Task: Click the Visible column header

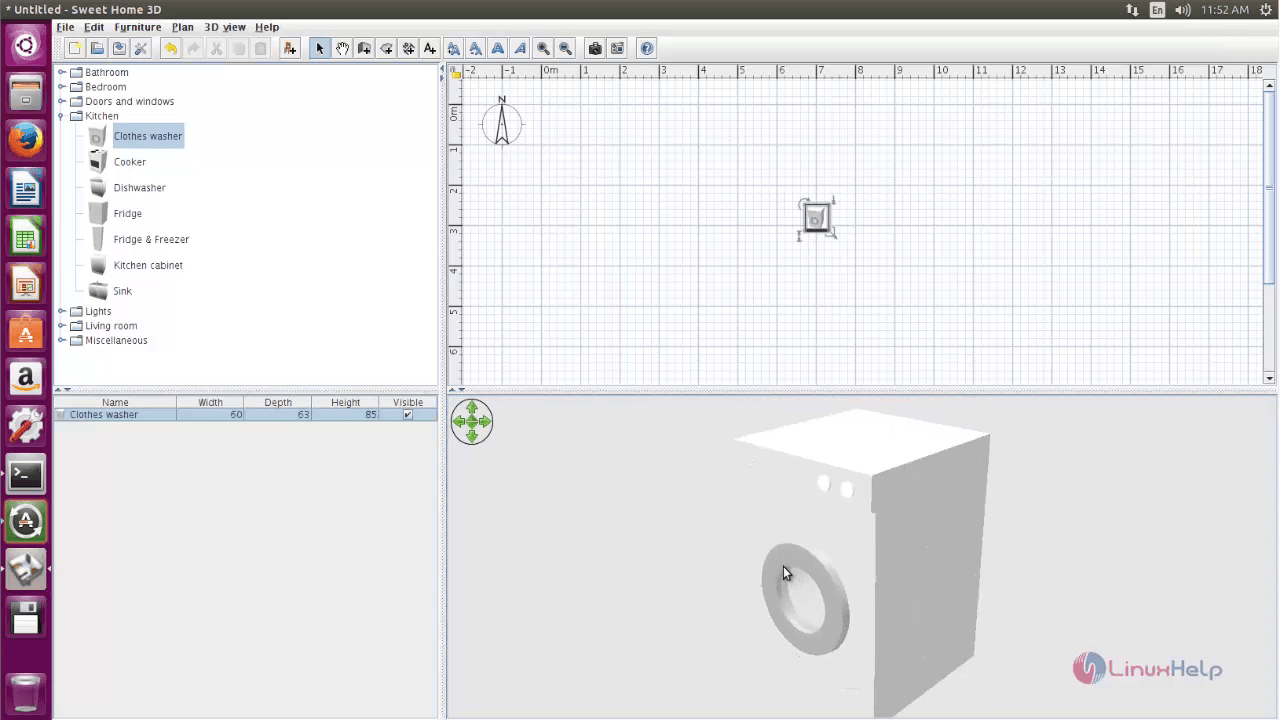Action: tap(408, 402)
